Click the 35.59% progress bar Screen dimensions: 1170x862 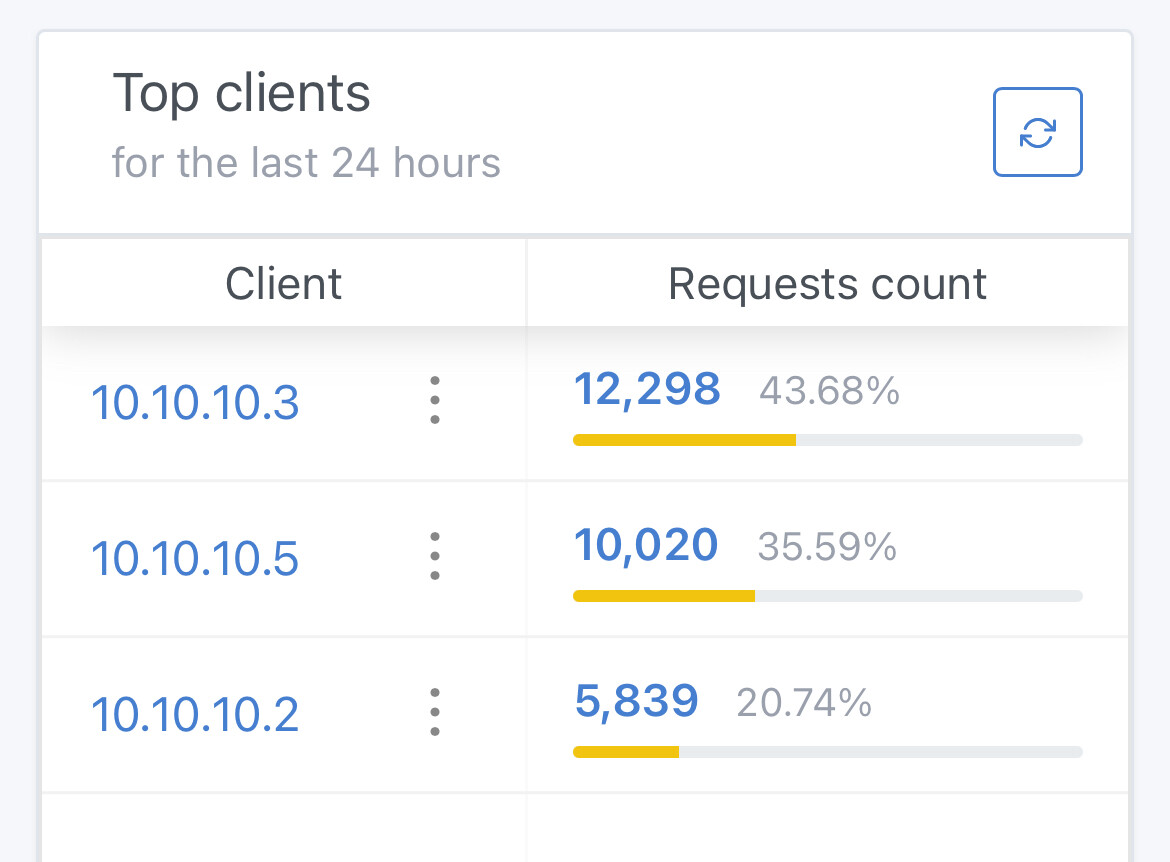828,596
